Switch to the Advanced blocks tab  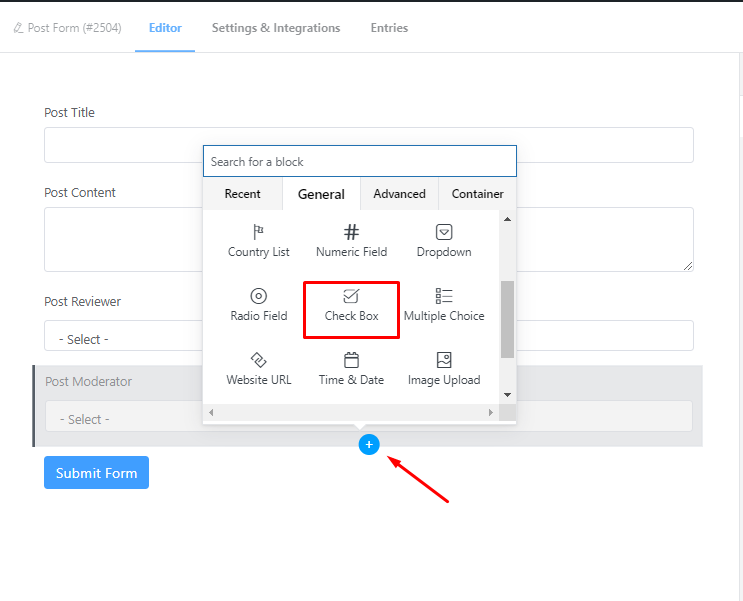tap(399, 194)
